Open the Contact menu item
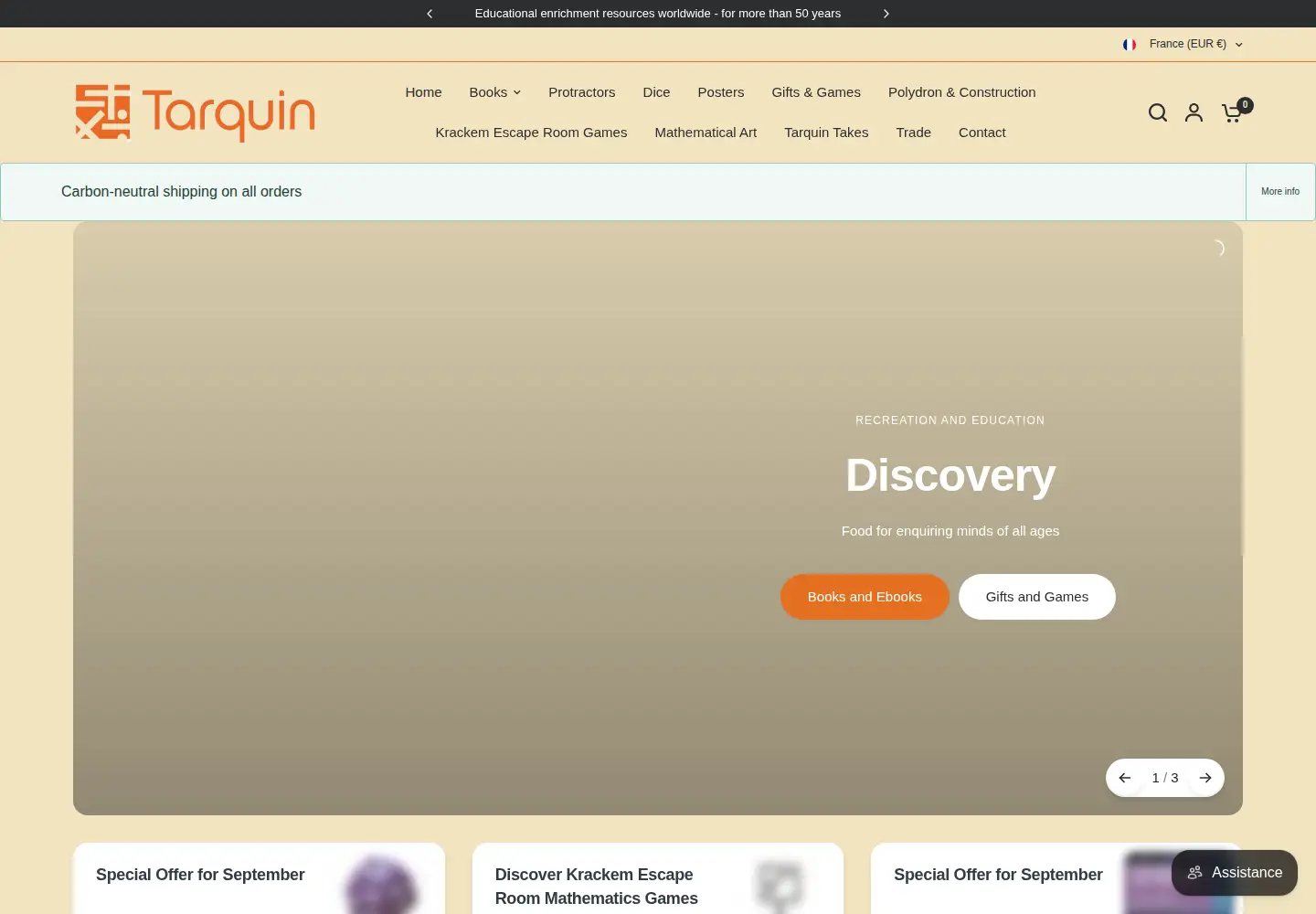The image size is (1316, 914). 982,133
